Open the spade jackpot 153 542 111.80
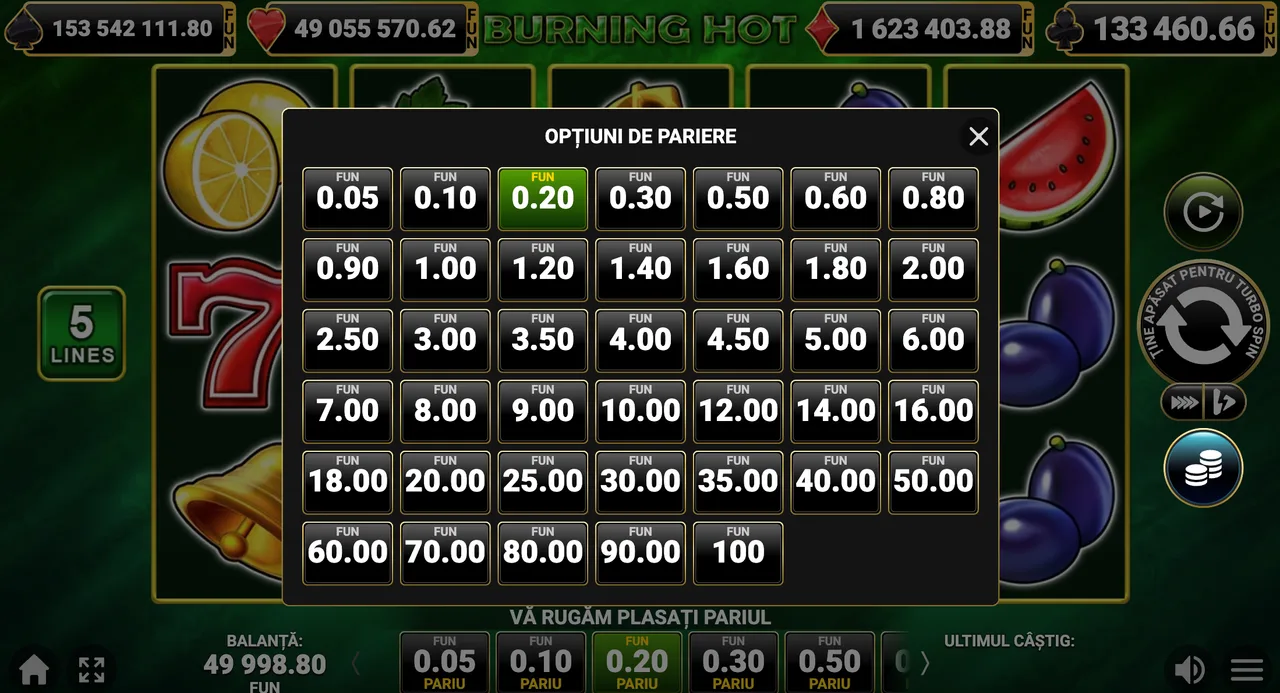 [x=120, y=28]
